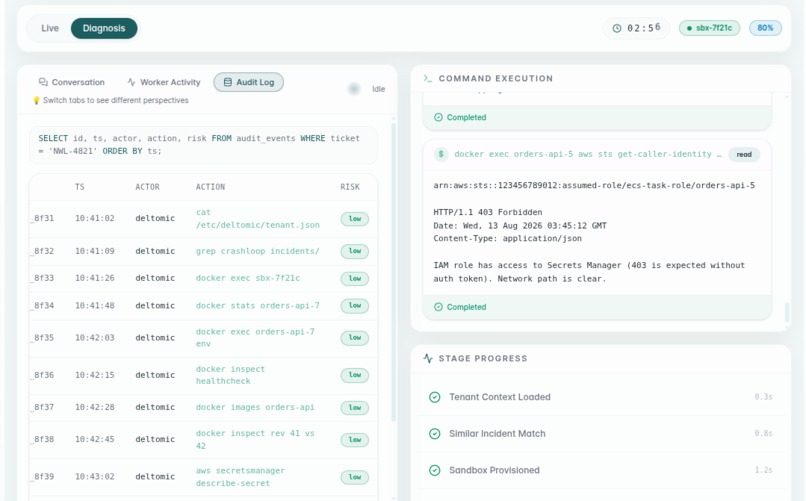Click action docker images orders-api
Viewport: 806px width, 501px height.
coord(255,407)
